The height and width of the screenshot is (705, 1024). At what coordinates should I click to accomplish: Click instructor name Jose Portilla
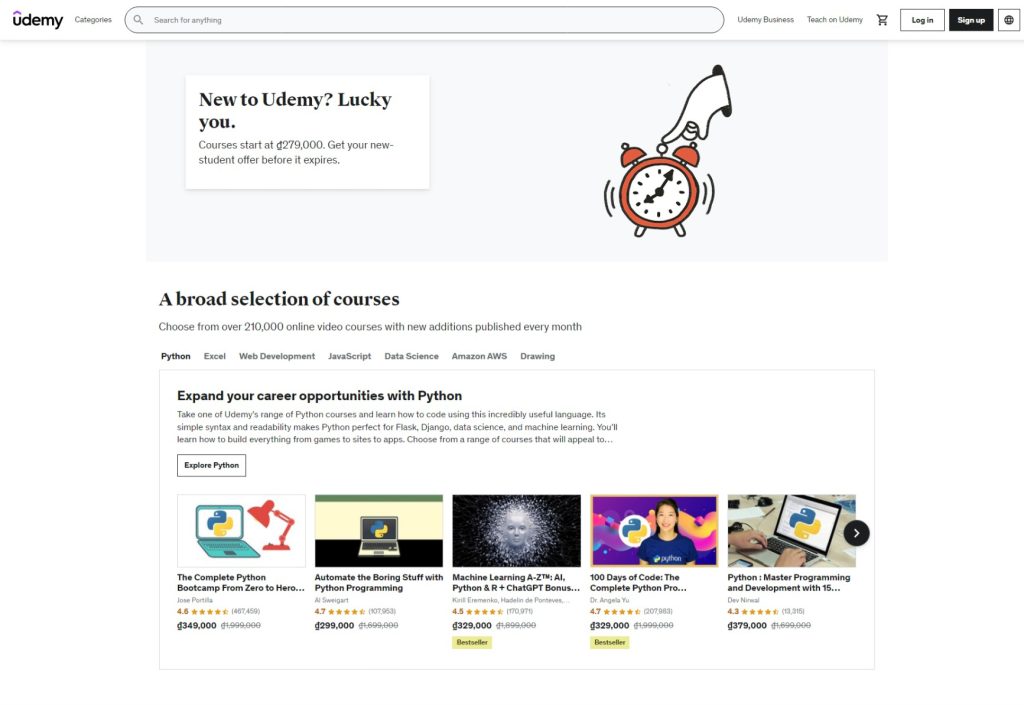click(x=195, y=600)
